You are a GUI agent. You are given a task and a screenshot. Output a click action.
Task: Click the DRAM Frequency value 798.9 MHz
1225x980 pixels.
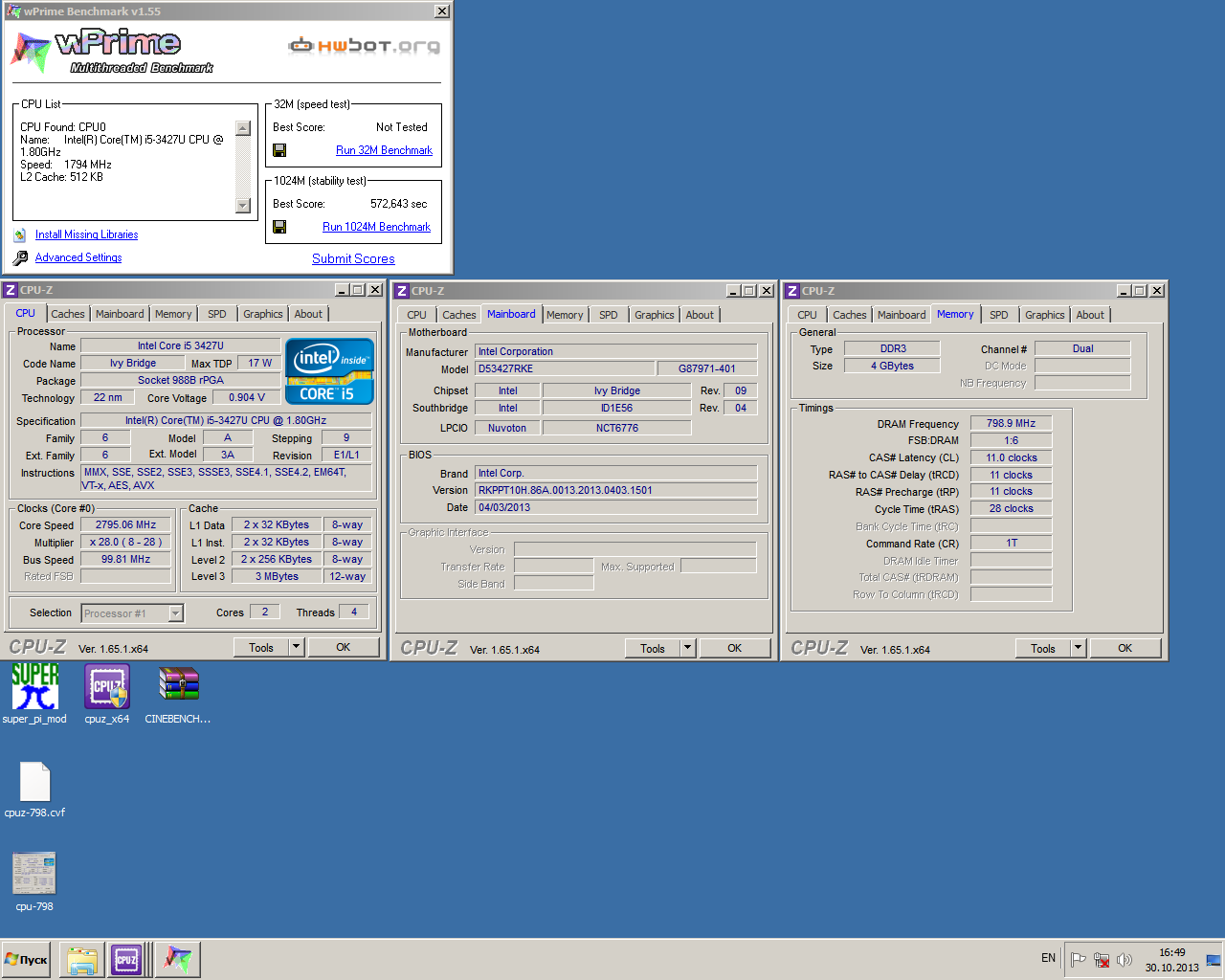click(x=1011, y=423)
